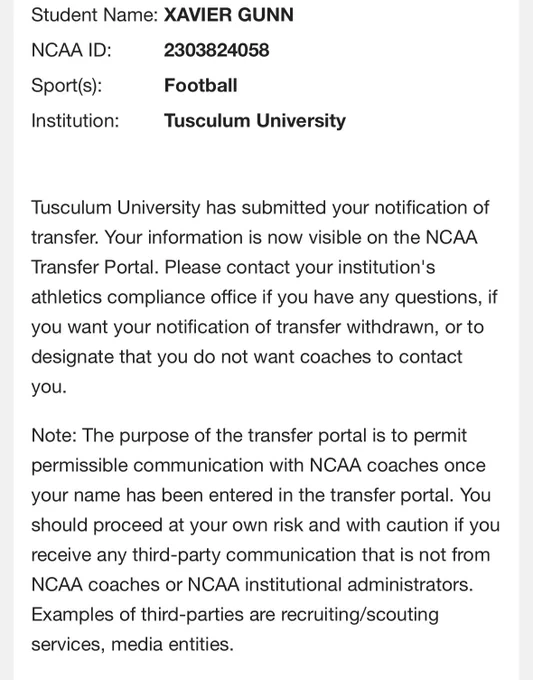Click the words services, media entities

click(x=132, y=644)
